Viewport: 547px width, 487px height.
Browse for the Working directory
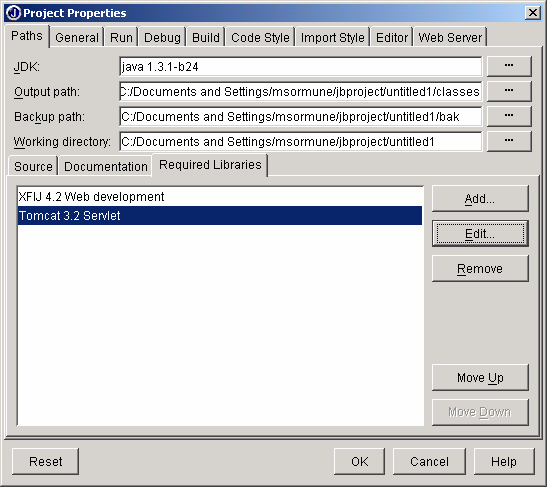point(509,141)
